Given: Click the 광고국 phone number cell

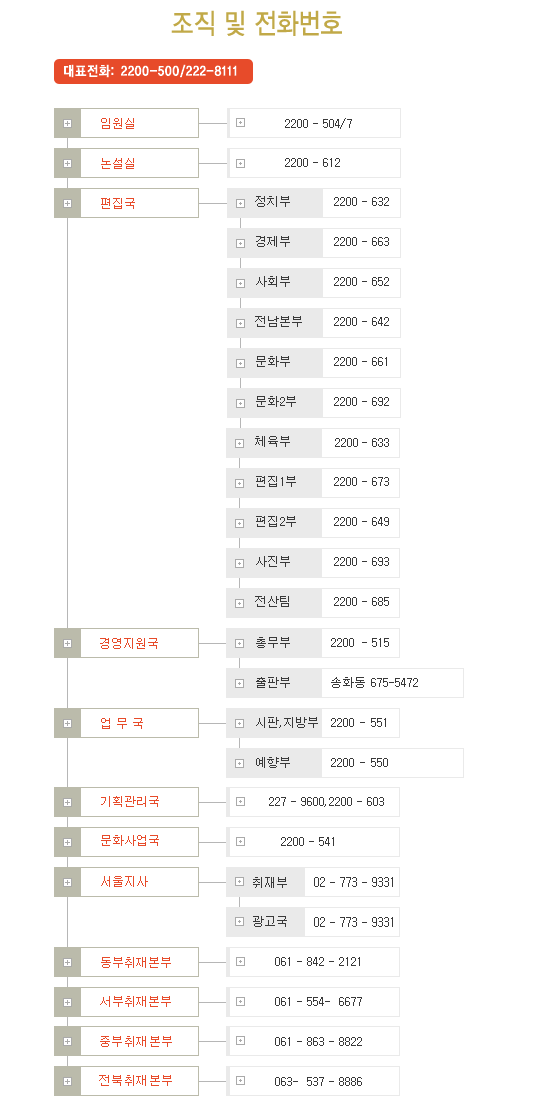Looking at the screenshot, I should point(353,922).
